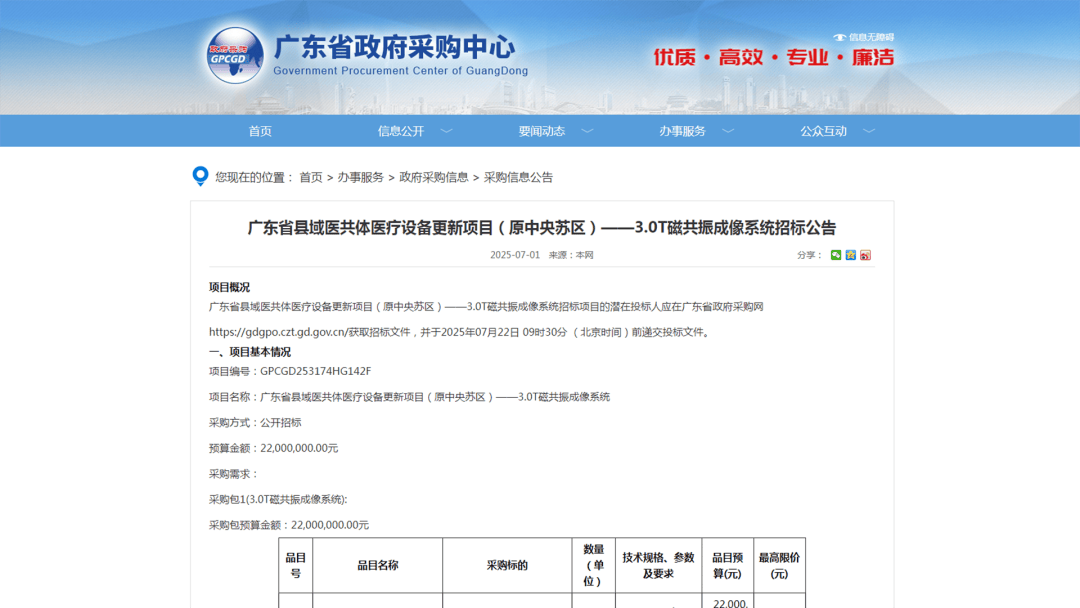Follow the 首页 breadcrumb link
Image resolution: width=1080 pixels, height=608 pixels.
point(311,177)
